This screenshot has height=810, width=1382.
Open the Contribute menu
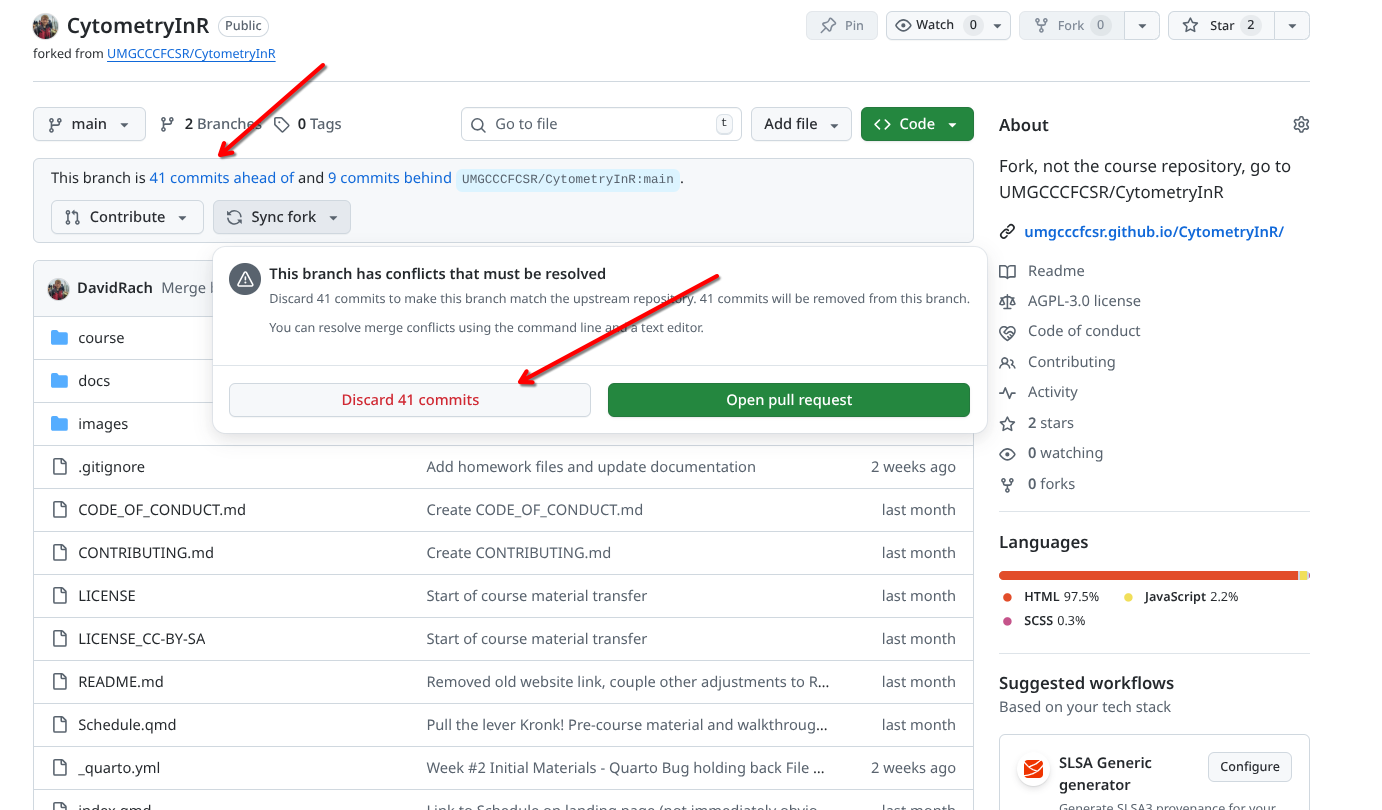[x=127, y=217]
